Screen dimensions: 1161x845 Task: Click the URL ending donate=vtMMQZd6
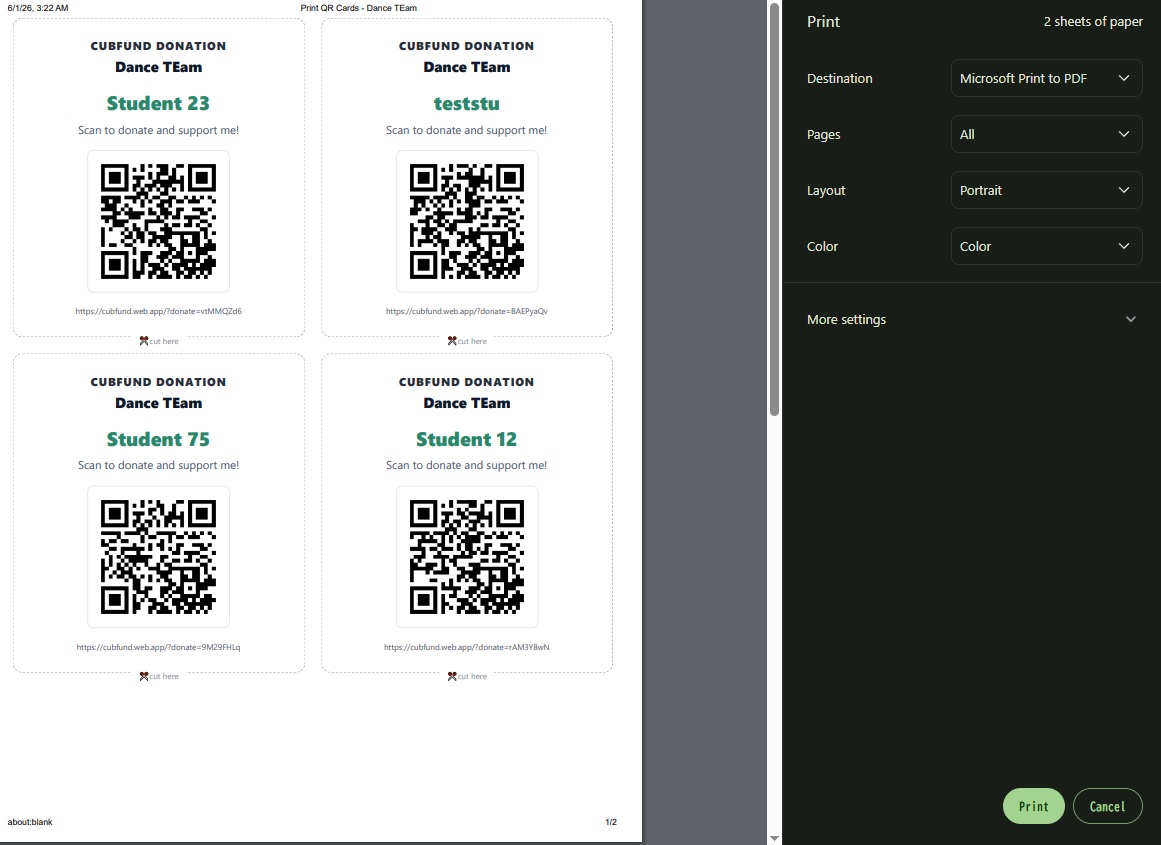[158, 311]
